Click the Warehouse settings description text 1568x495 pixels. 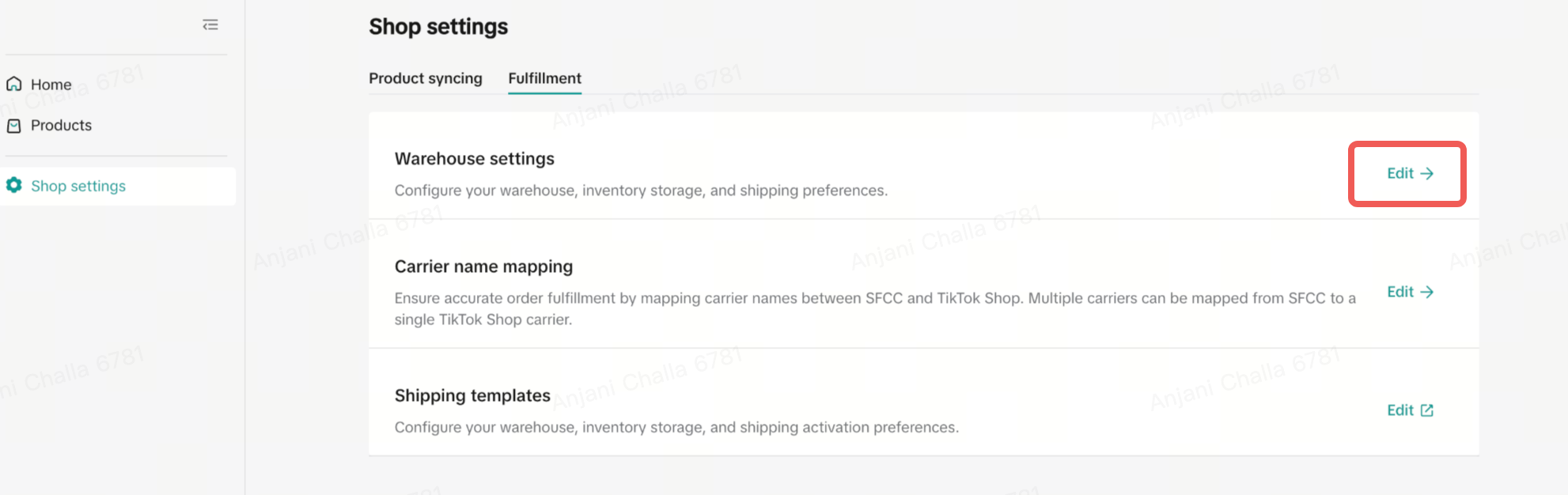(641, 191)
